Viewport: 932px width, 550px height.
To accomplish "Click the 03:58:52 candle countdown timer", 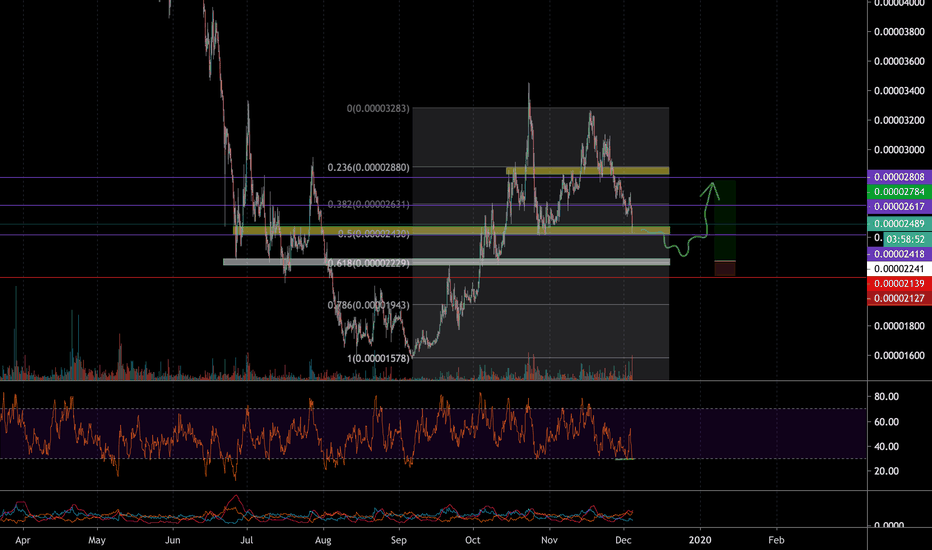I will pyautogui.click(x=905, y=239).
